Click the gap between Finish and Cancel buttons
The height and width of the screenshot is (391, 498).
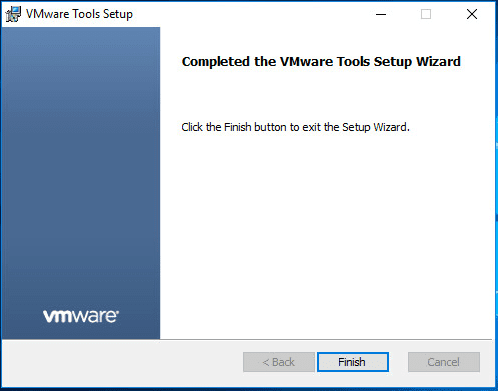point(398,362)
